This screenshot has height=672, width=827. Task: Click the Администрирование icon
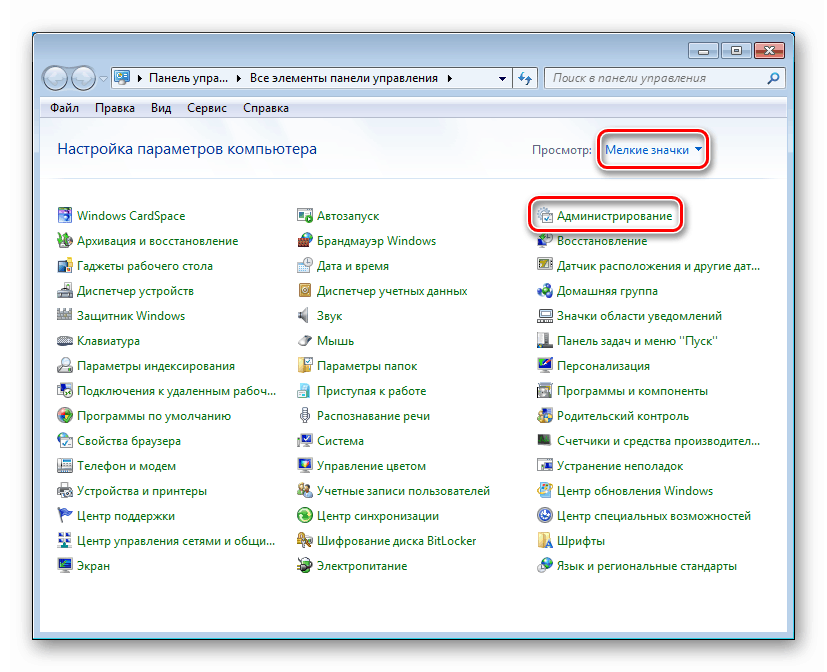(544, 215)
